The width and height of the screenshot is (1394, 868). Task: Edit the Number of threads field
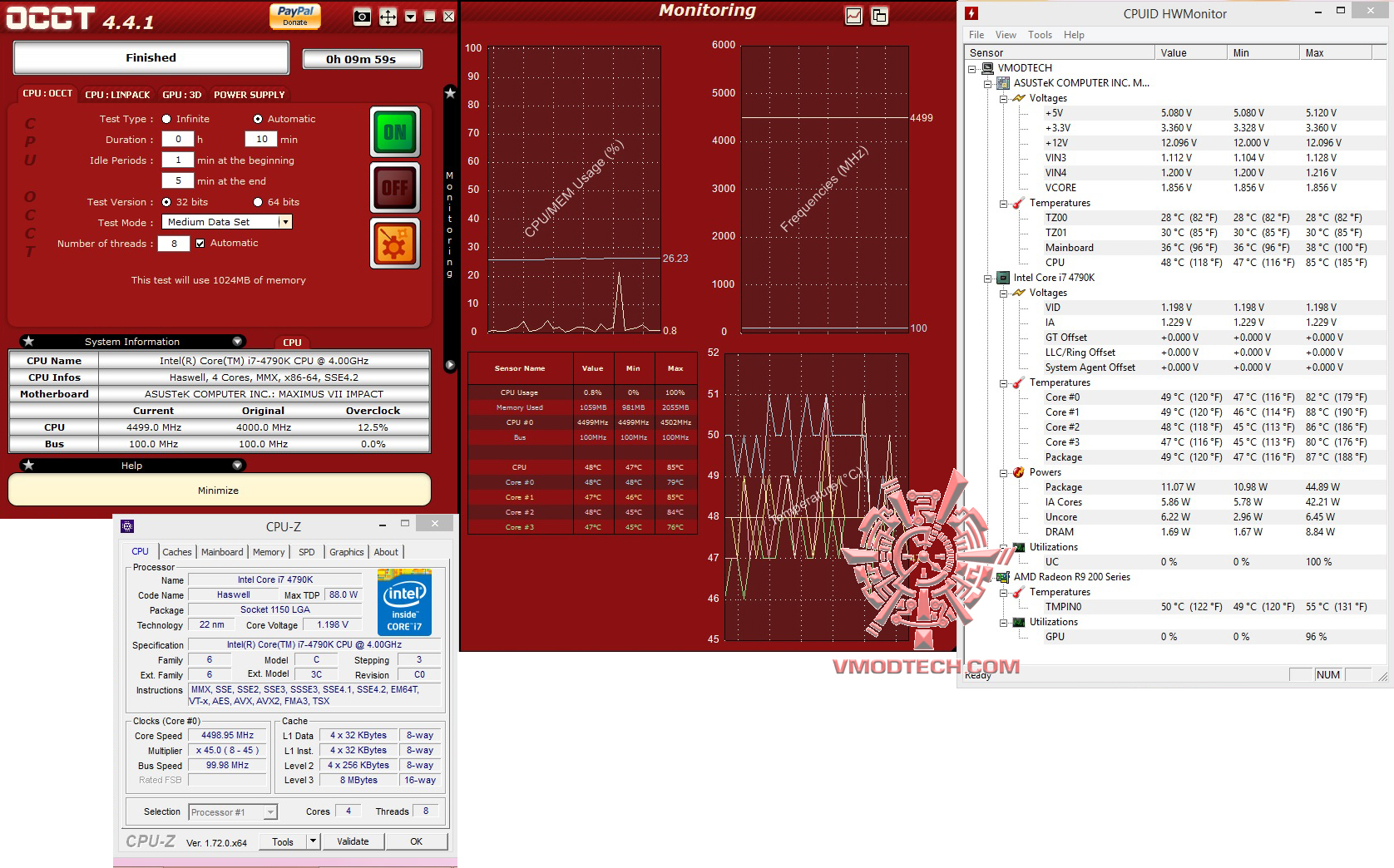174,244
